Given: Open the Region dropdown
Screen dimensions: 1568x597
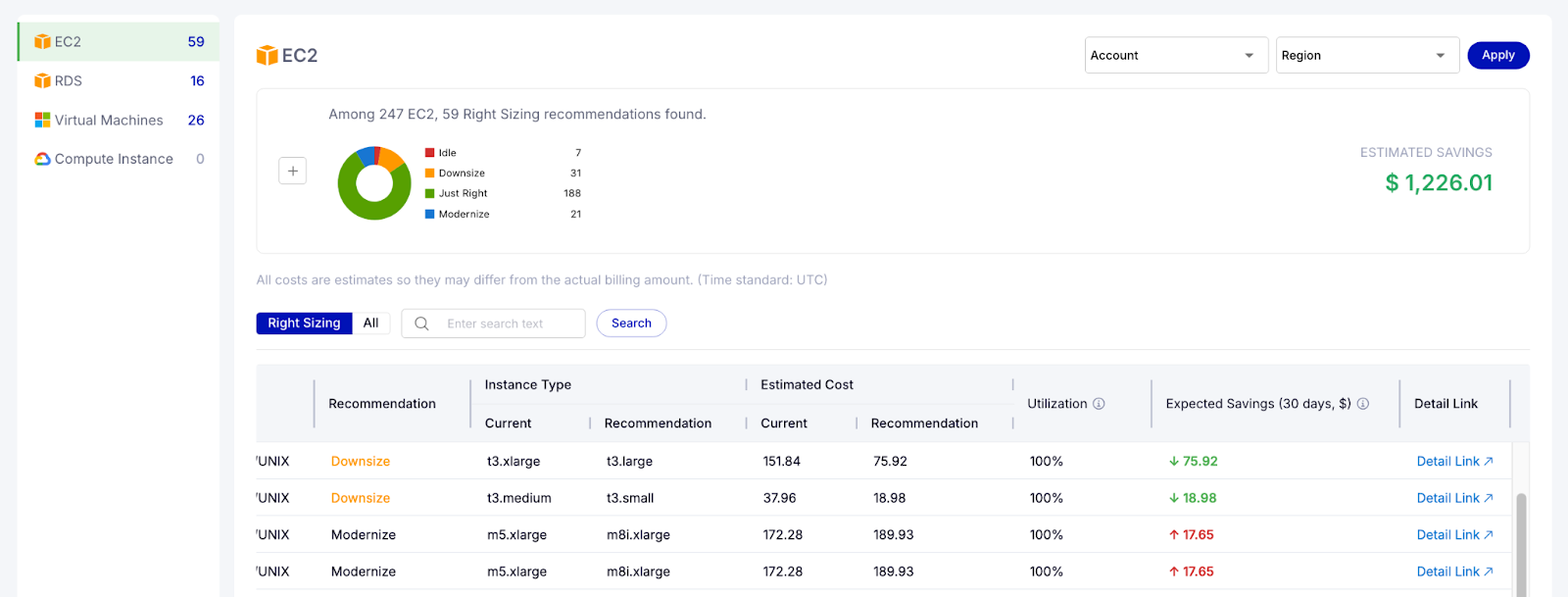Looking at the screenshot, I should (1367, 56).
